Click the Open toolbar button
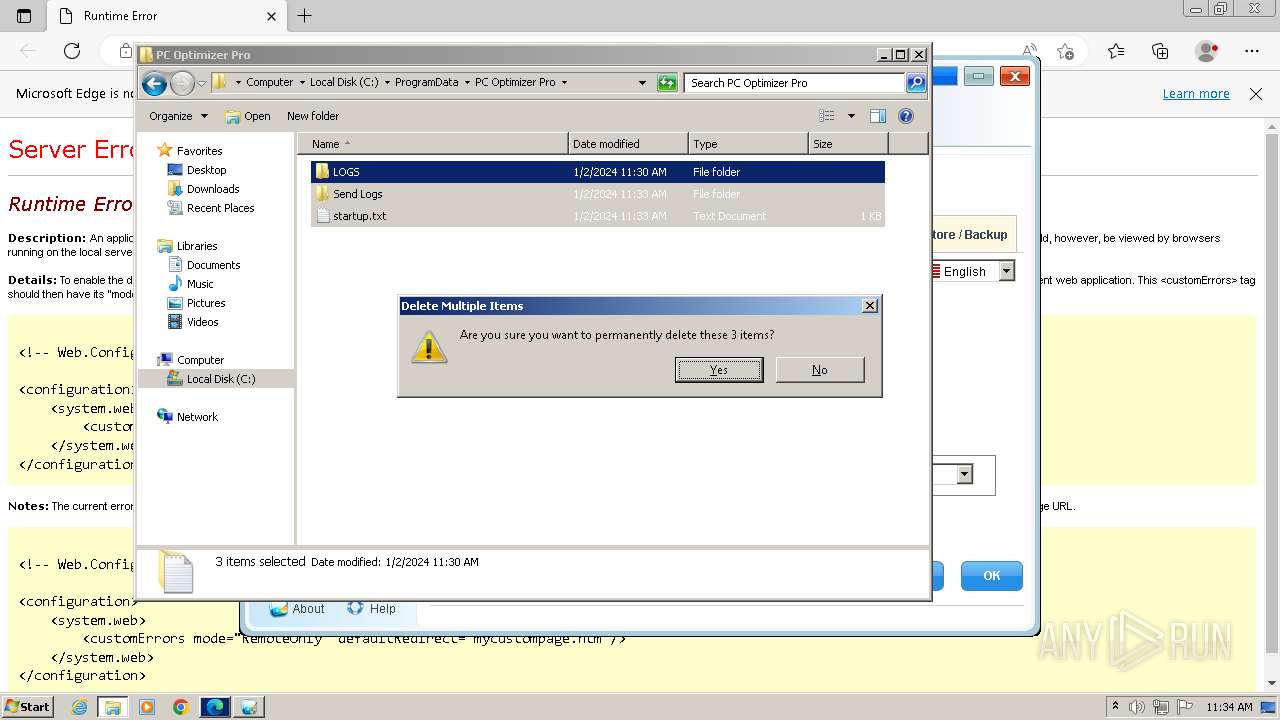This screenshot has height=720, width=1280. tap(248, 116)
